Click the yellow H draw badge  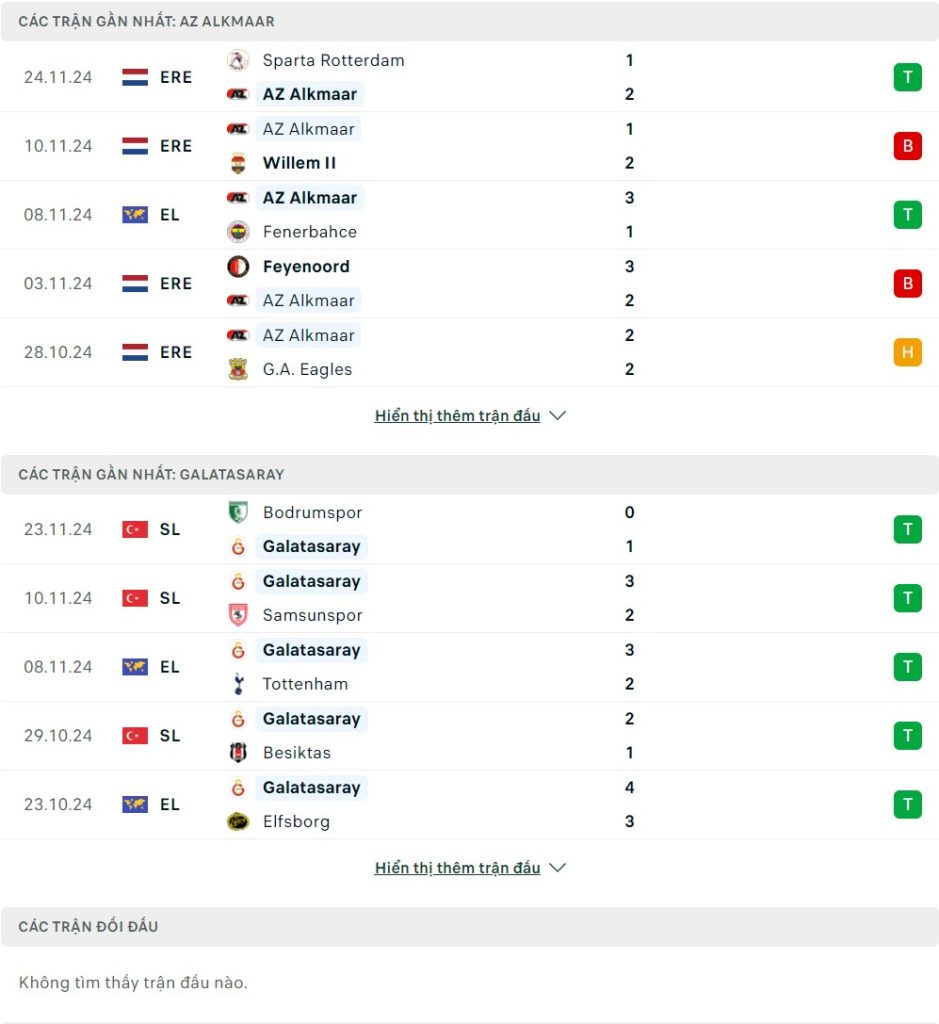(907, 352)
